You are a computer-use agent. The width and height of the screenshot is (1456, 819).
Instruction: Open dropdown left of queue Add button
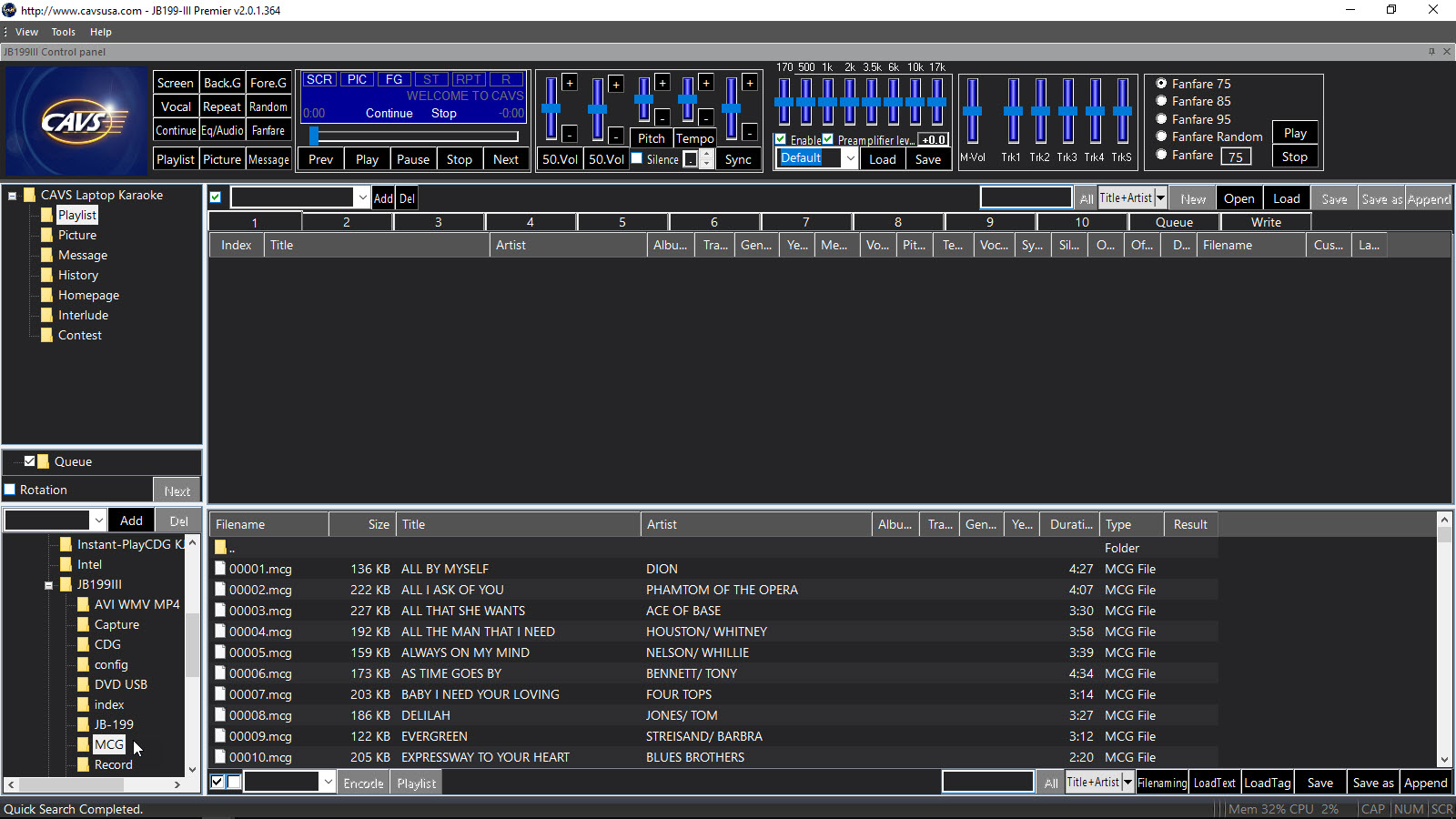point(98,521)
